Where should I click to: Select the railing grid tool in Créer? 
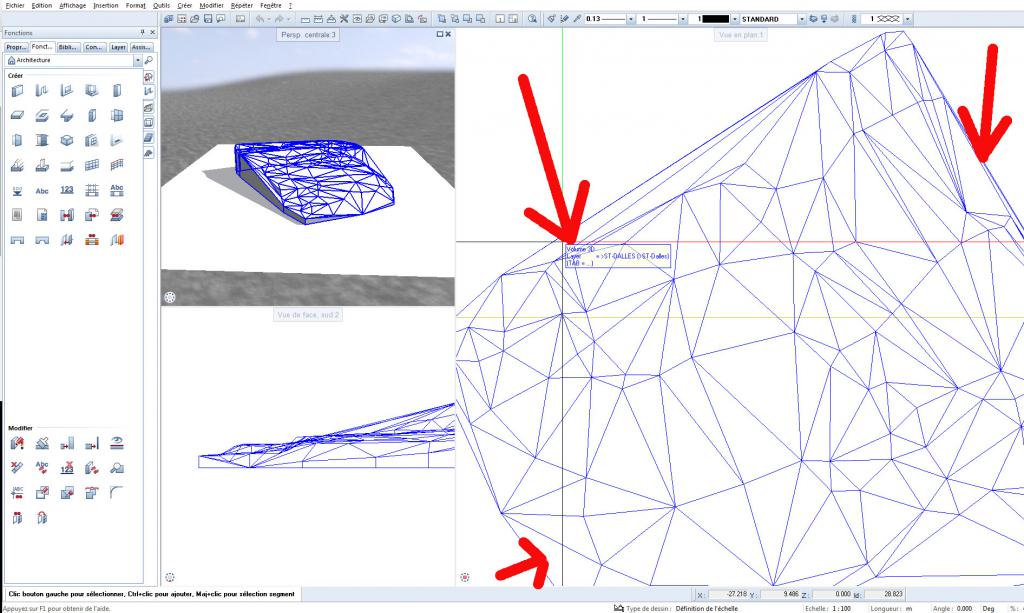[116, 165]
